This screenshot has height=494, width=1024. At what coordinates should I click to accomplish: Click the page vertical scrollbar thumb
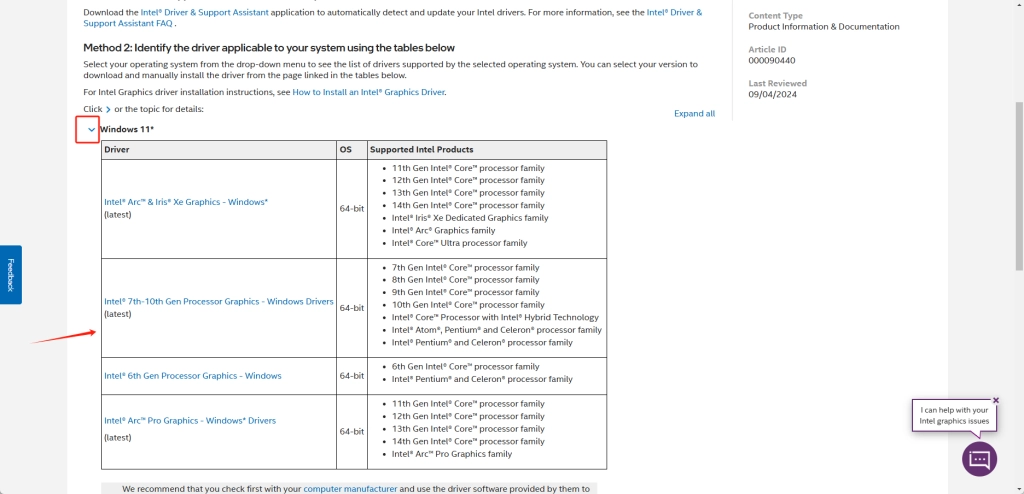click(x=1019, y=186)
